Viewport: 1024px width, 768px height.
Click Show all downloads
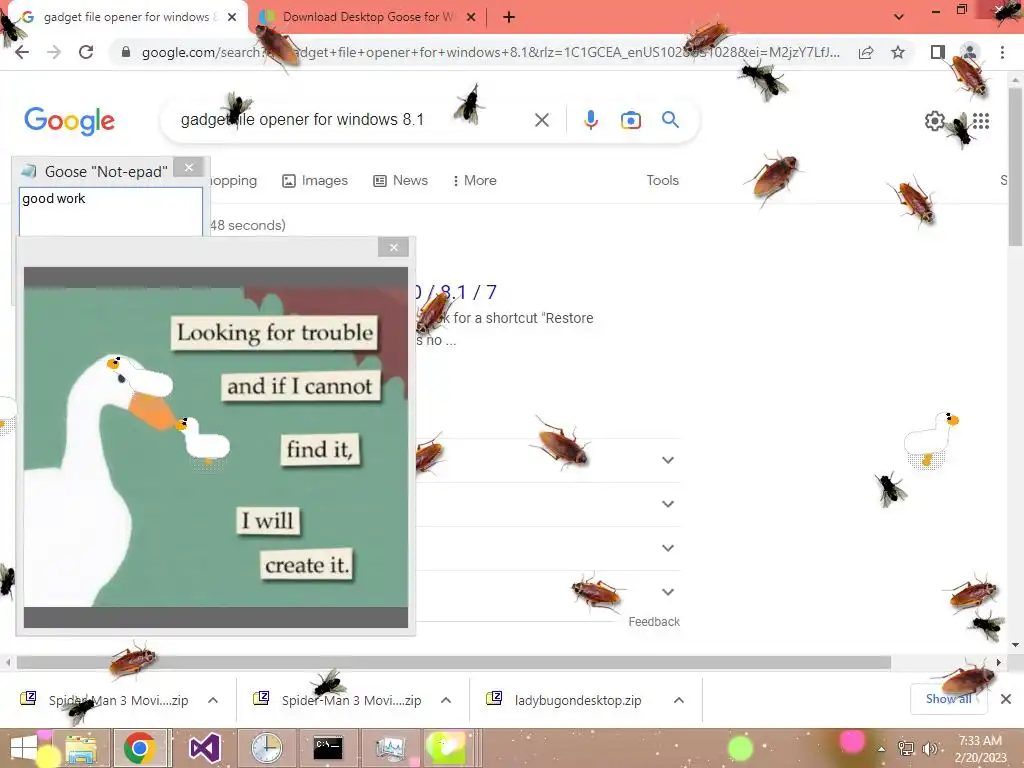pos(949,699)
